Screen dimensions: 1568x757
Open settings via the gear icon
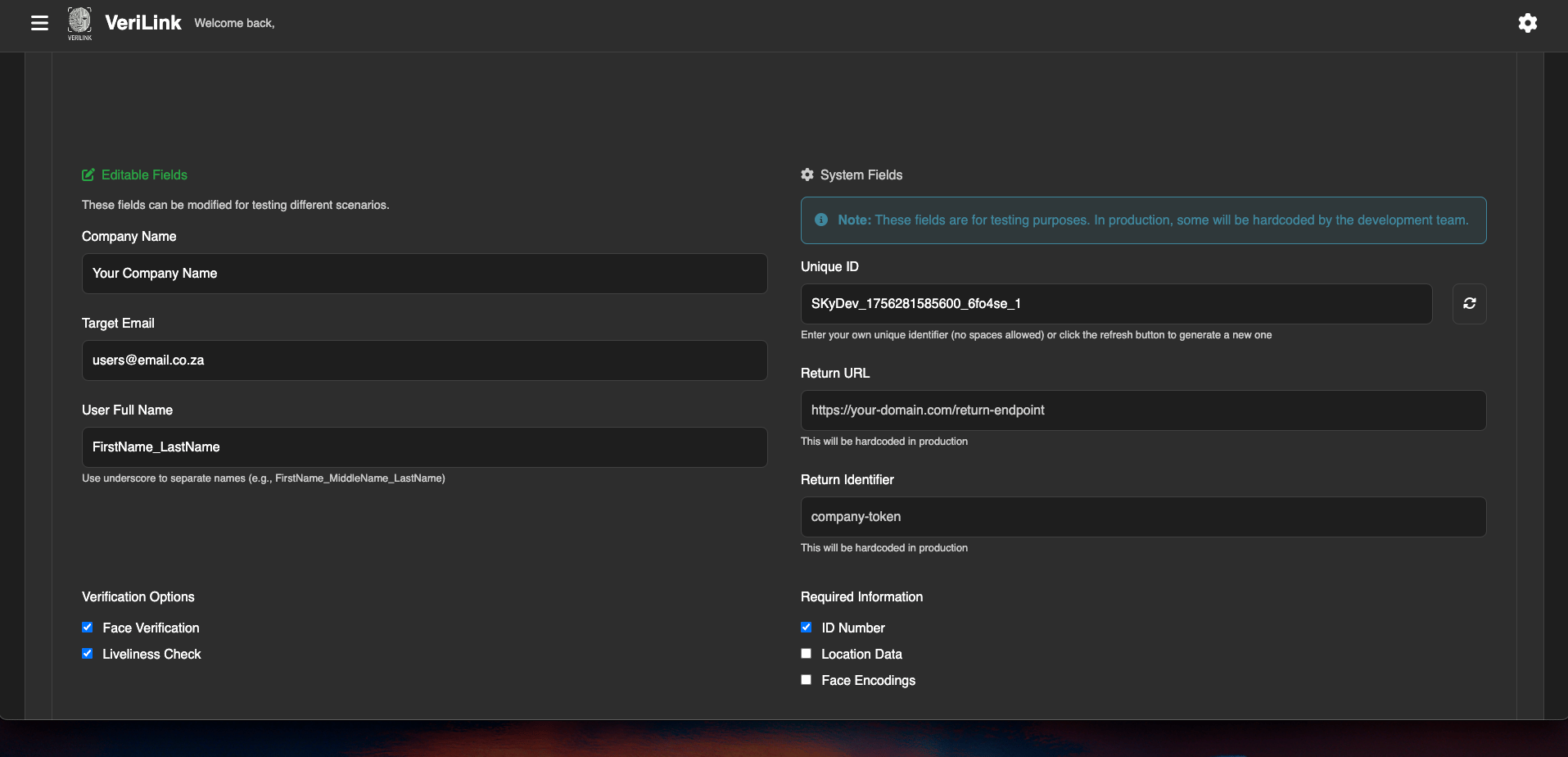tap(1527, 23)
